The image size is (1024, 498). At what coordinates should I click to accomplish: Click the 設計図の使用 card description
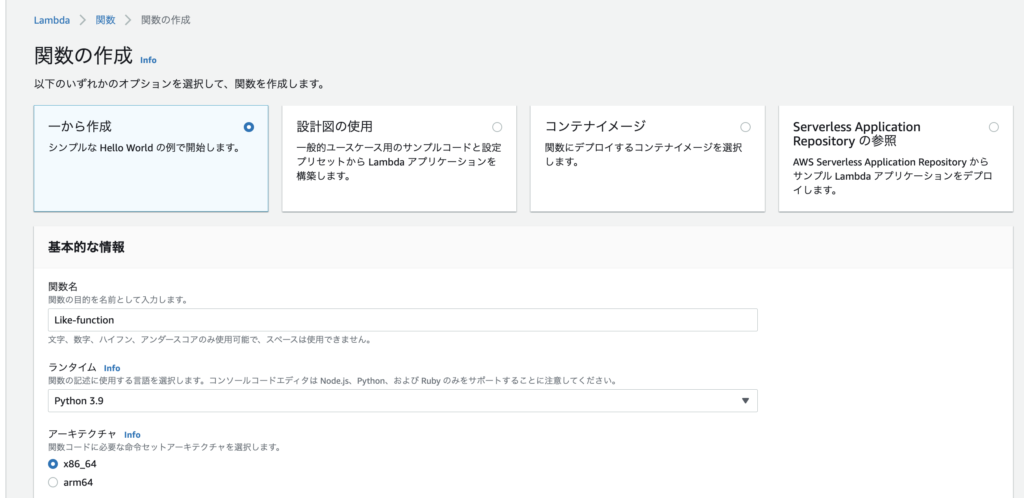click(x=398, y=163)
